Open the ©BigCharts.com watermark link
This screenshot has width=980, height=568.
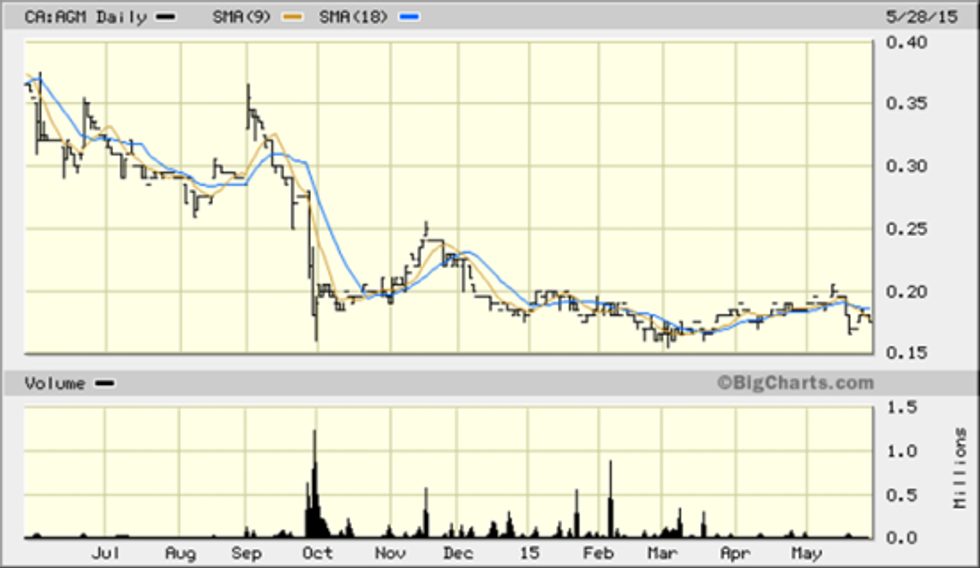[794, 382]
